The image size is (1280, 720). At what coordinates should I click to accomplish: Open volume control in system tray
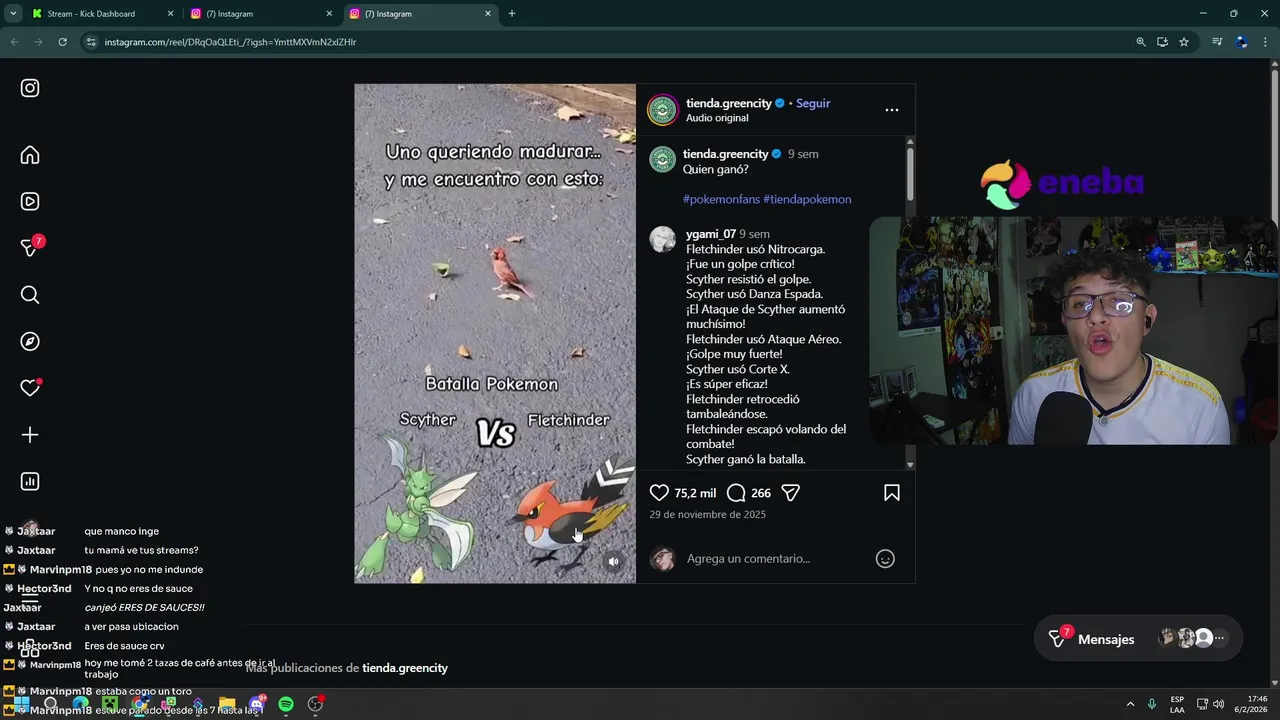[1218, 704]
